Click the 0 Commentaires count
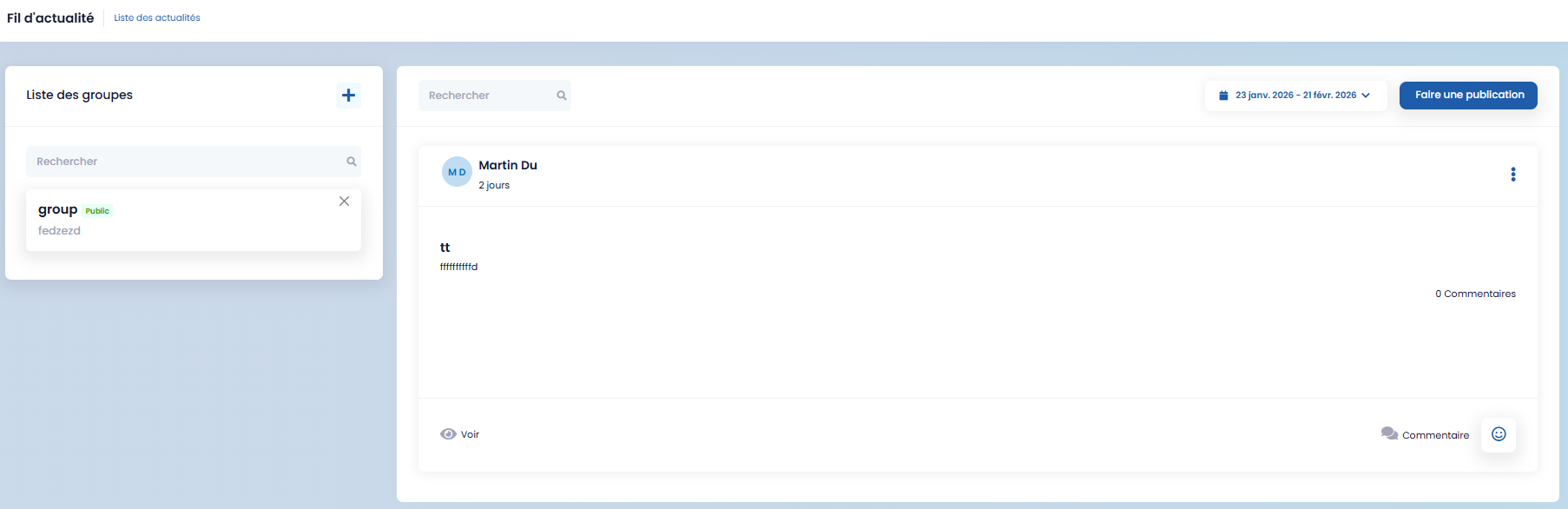 [1475, 294]
